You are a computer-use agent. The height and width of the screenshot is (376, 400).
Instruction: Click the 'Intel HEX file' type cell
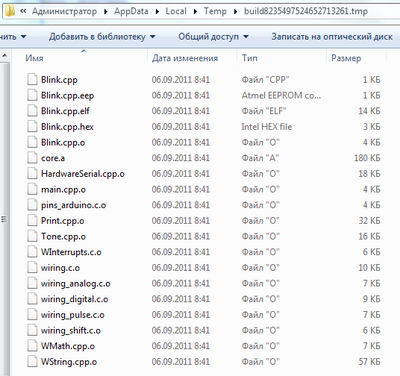pos(267,127)
